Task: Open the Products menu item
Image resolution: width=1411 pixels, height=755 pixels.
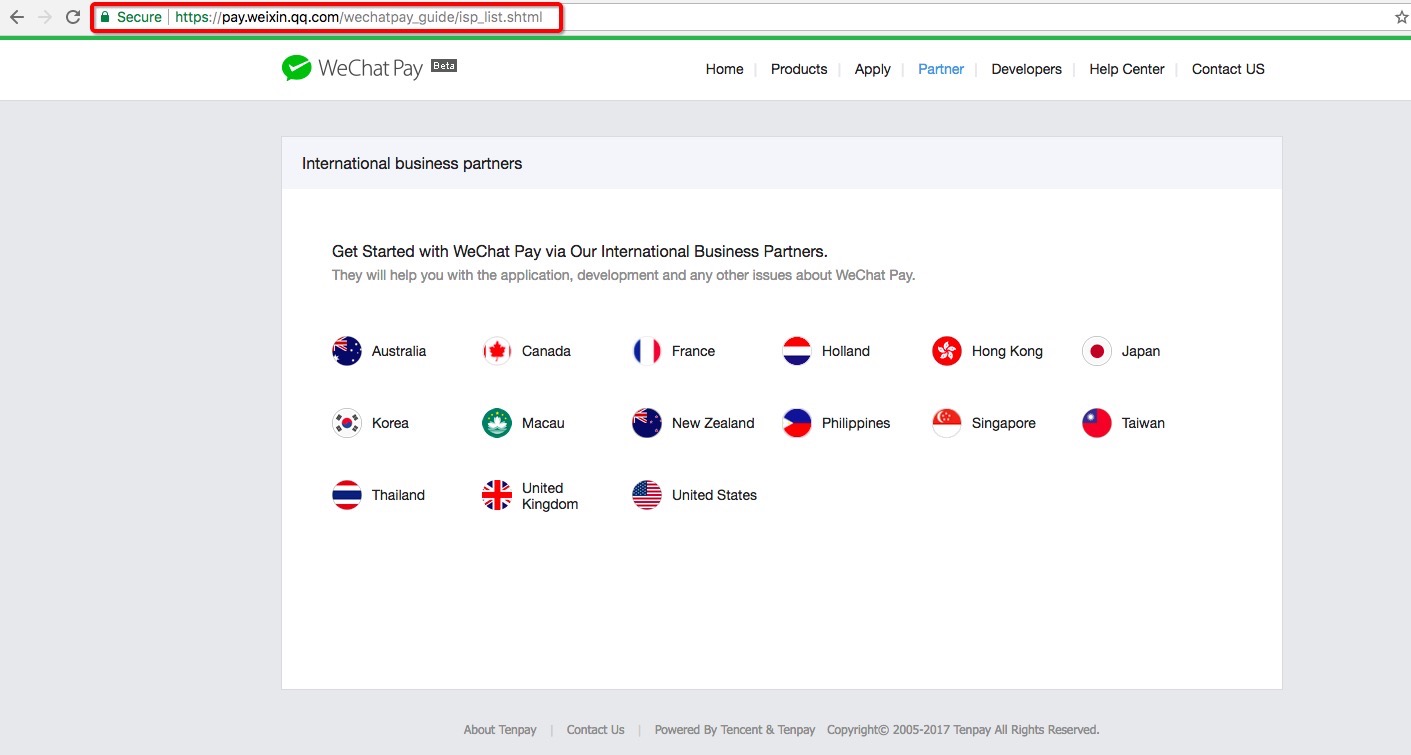Action: pos(799,69)
